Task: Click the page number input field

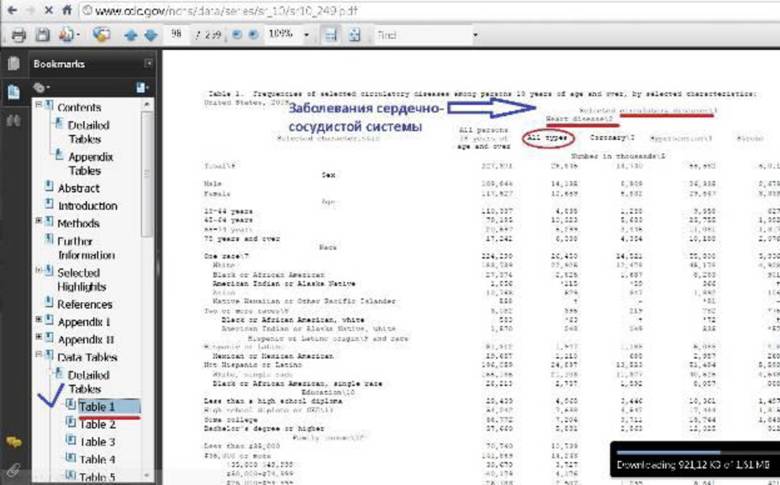Action: click(176, 34)
